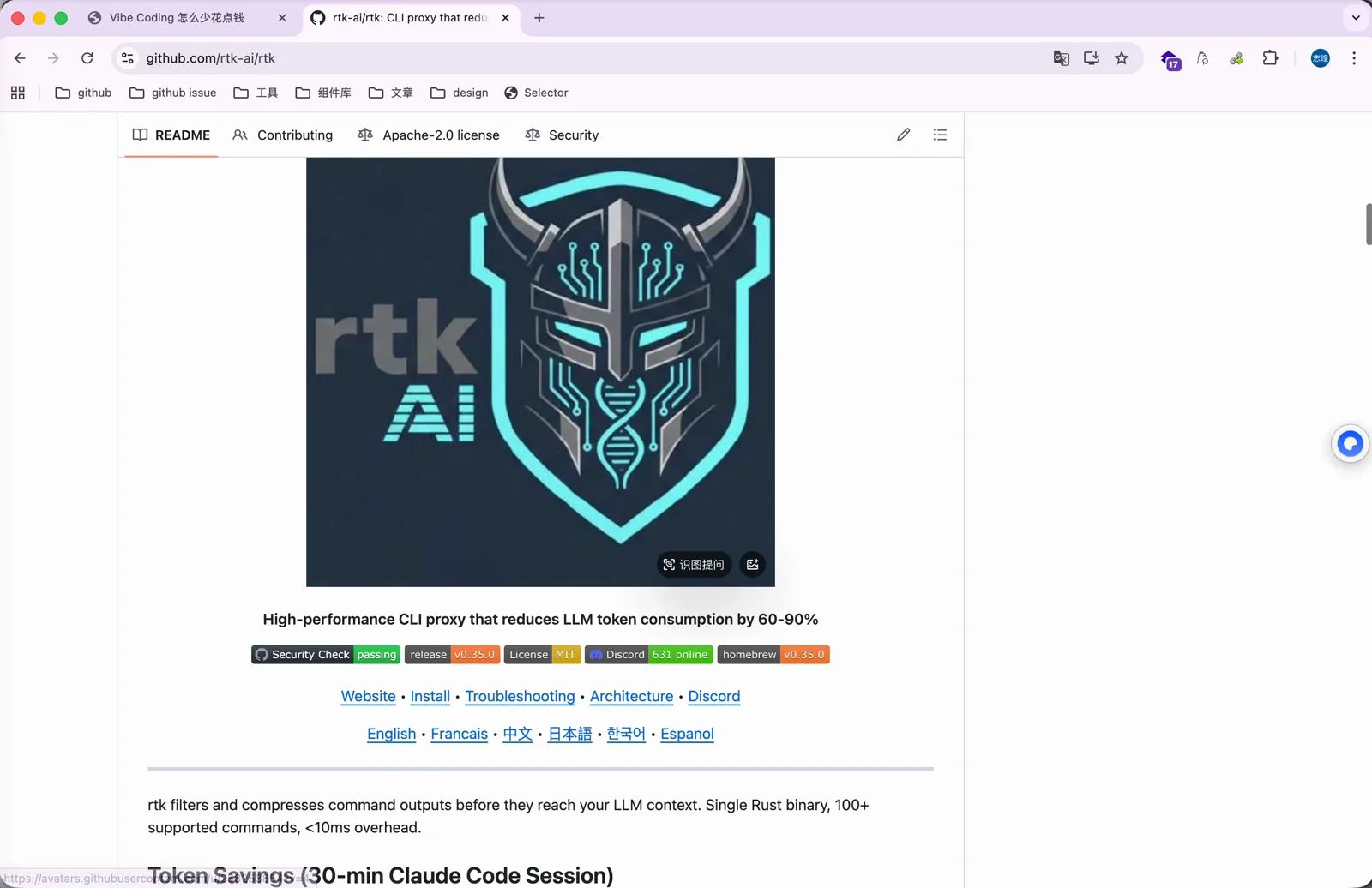Click the homebrew v0.35.0 badge
Screen dimensions: 1372x888
(x=773, y=655)
